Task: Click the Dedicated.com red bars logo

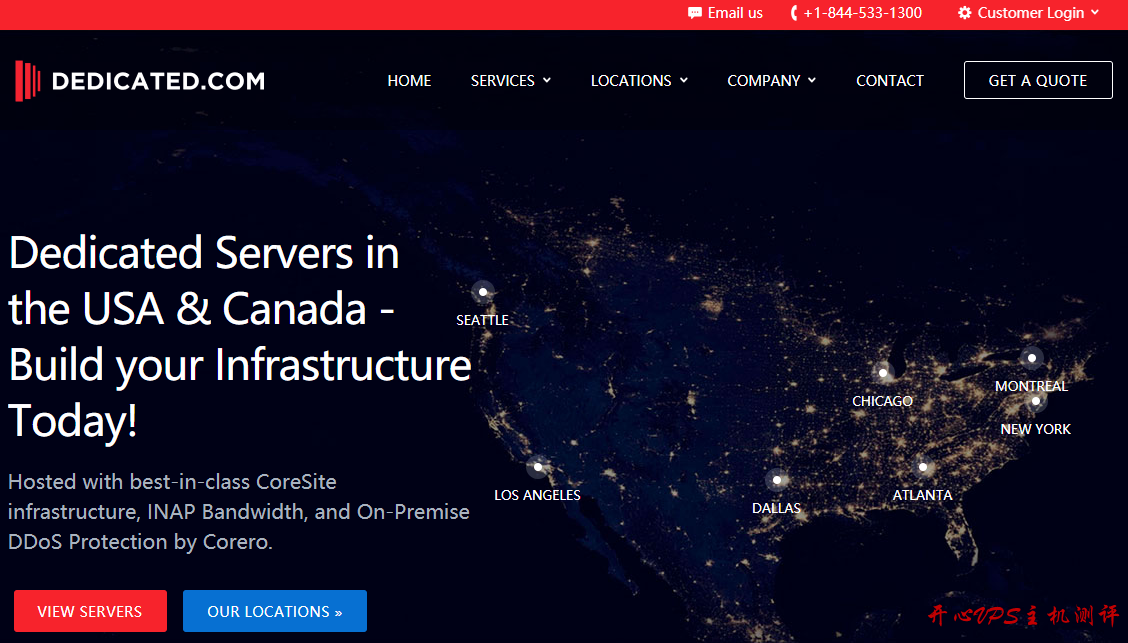Action: [x=27, y=81]
